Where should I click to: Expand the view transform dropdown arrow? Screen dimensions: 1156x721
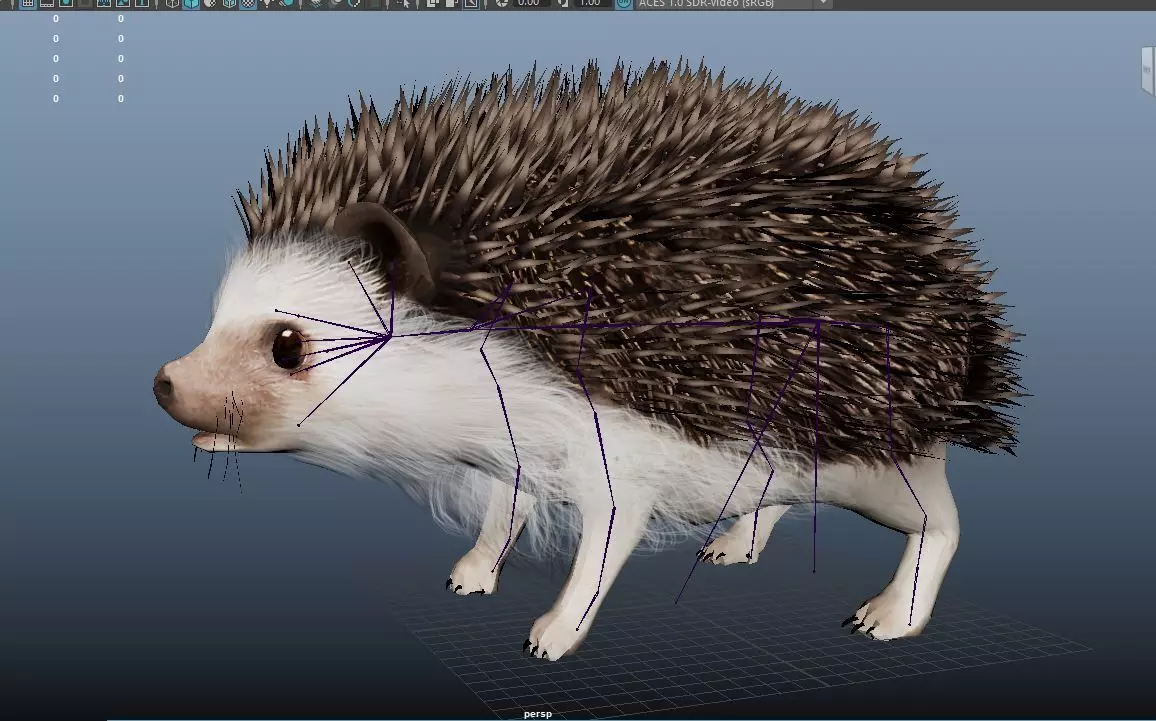pyautogui.click(x=824, y=3)
